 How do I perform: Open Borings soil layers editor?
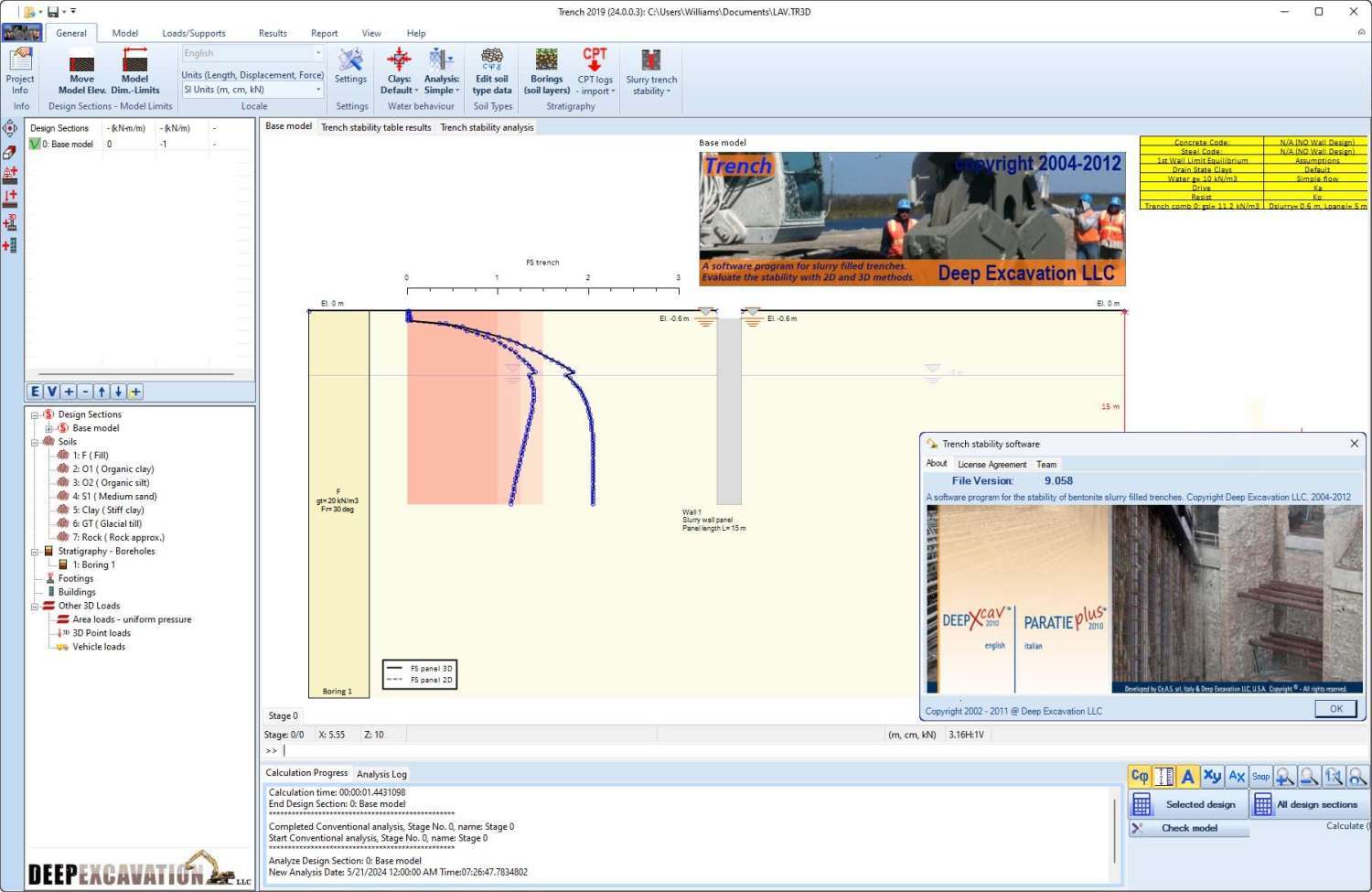546,70
